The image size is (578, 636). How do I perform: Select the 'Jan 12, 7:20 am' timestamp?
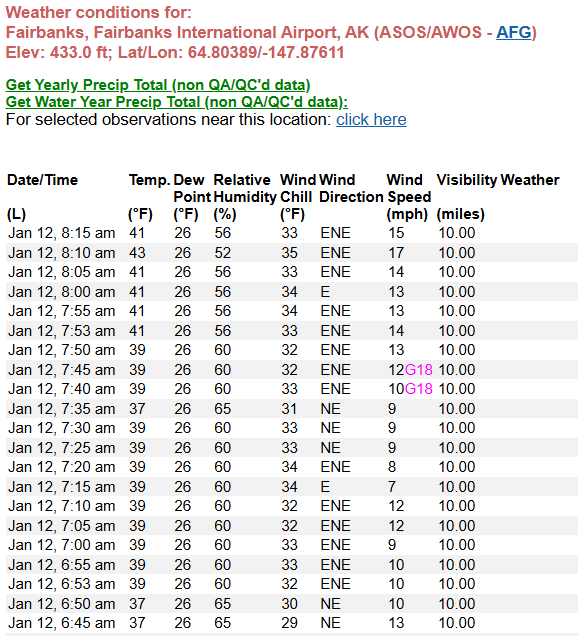[x=62, y=467]
